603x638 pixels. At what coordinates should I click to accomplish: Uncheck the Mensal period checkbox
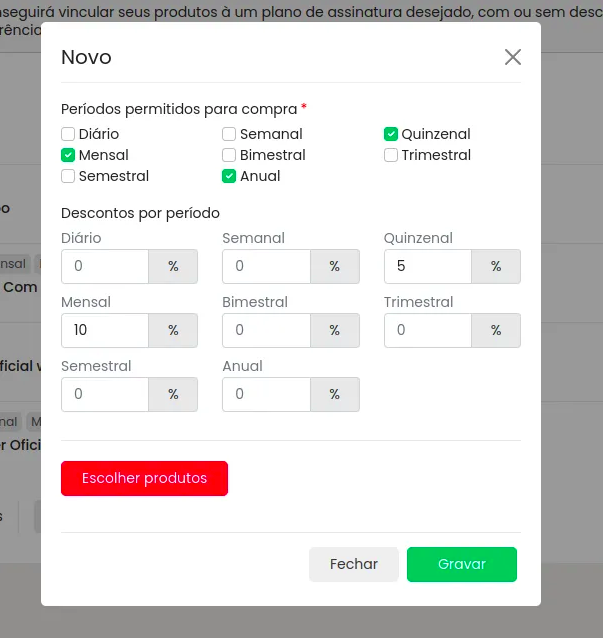[68, 155]
